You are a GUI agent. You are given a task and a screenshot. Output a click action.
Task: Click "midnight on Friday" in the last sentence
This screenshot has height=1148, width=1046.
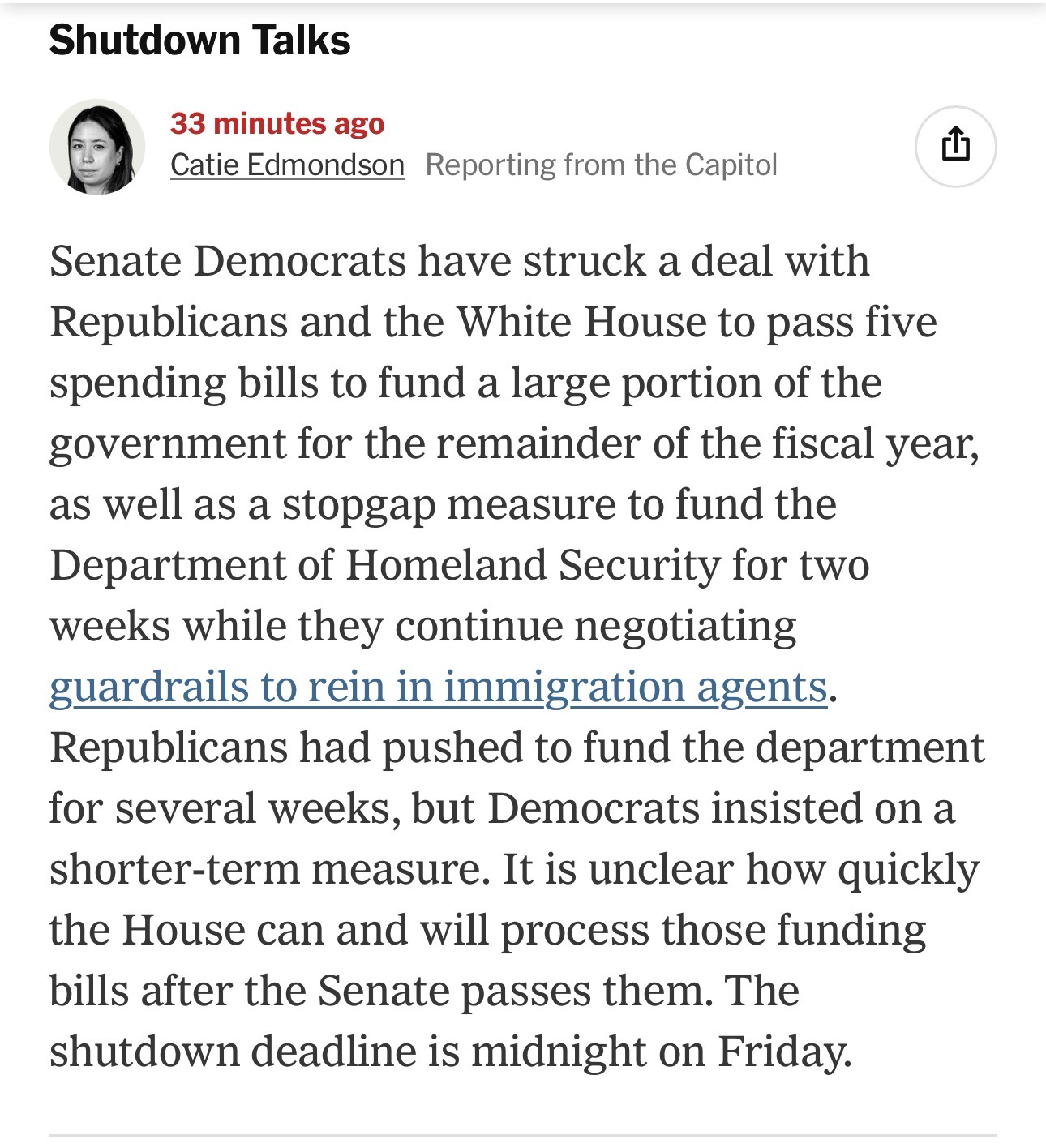coord(661,1052)
